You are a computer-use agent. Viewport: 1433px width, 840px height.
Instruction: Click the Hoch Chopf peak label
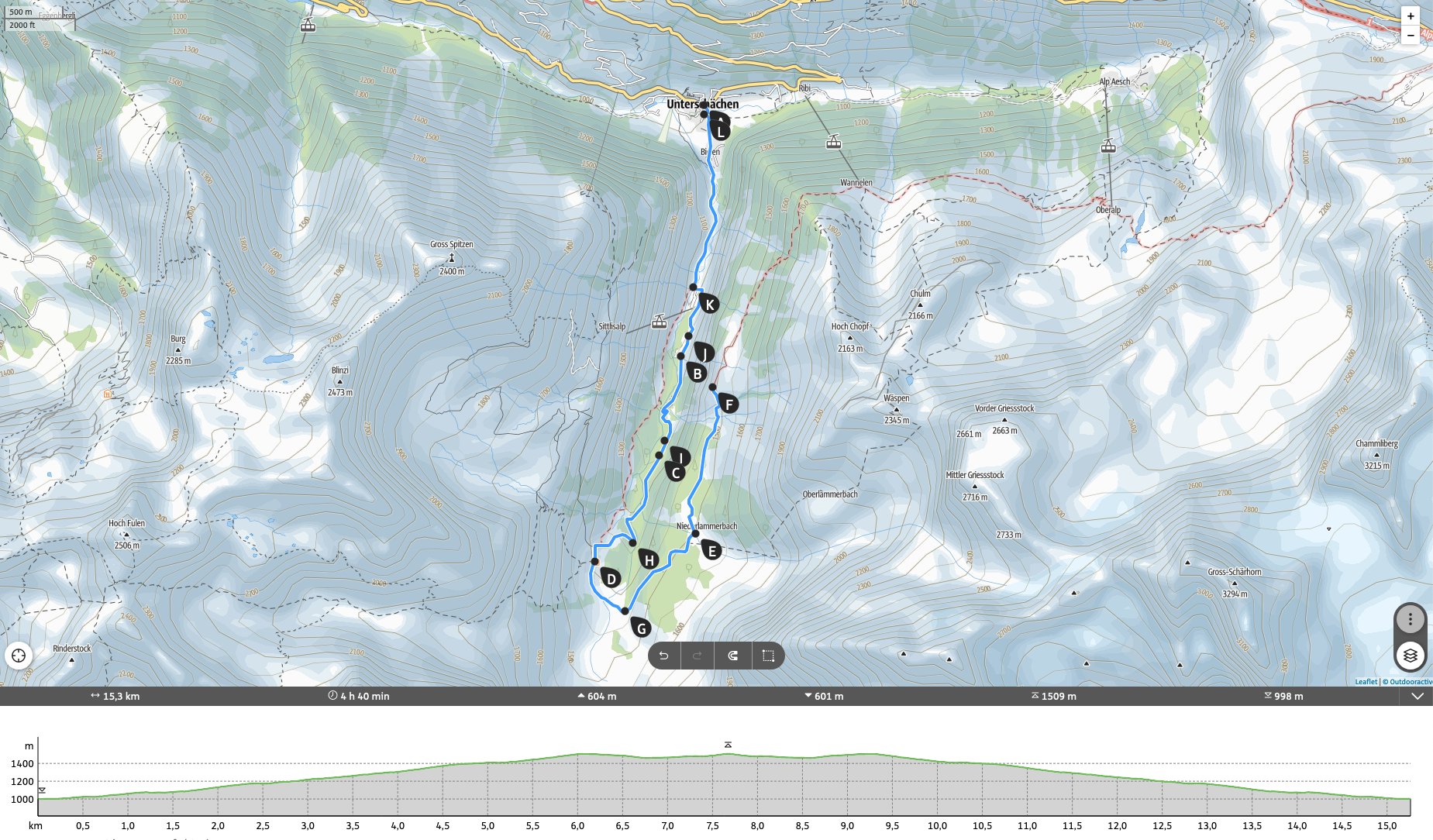pyautogui.click(x=851, y=326)
